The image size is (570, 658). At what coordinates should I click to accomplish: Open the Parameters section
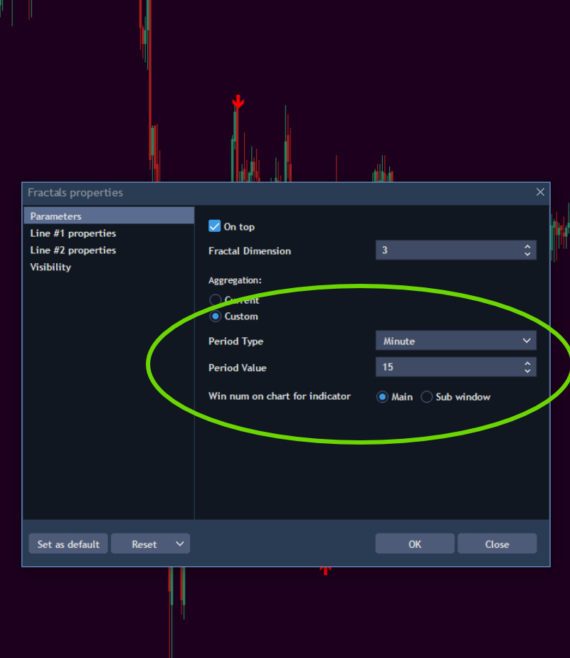[x=109, y=216]
